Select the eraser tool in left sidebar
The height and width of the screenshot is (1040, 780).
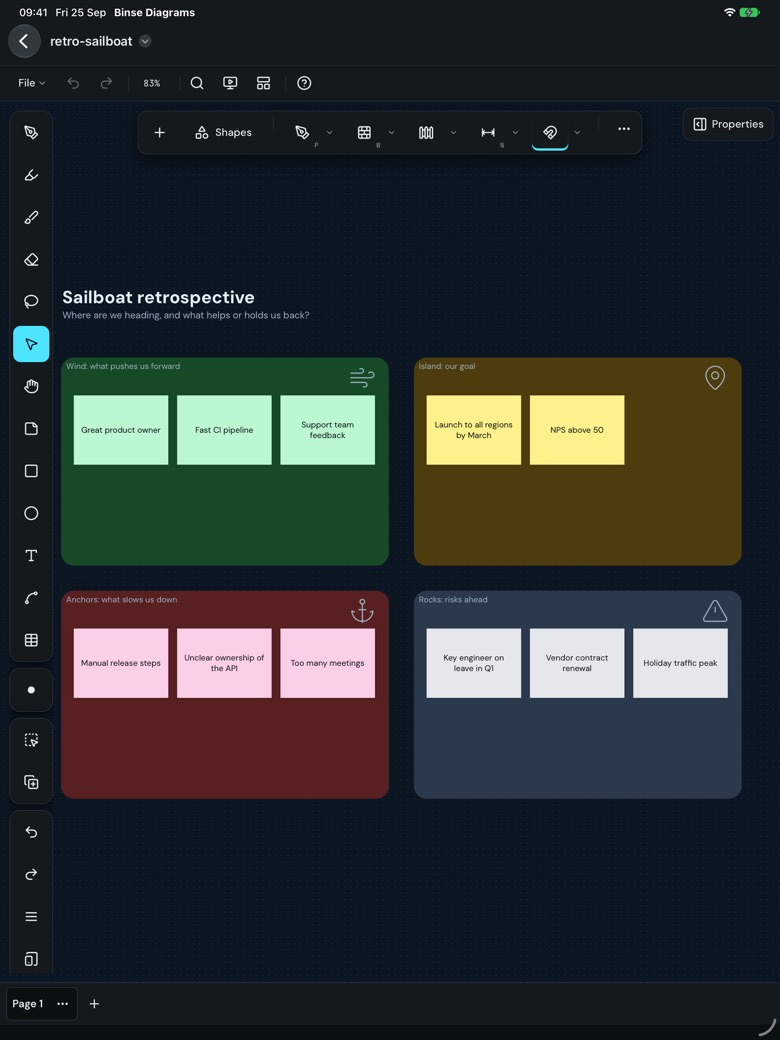pos(31,259)
